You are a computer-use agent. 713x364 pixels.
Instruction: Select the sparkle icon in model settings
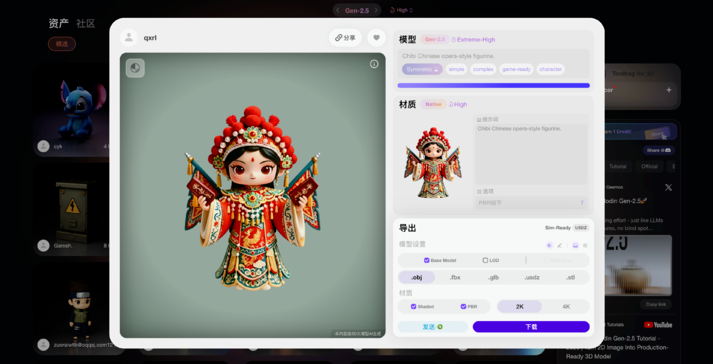(x=549, y=245)
